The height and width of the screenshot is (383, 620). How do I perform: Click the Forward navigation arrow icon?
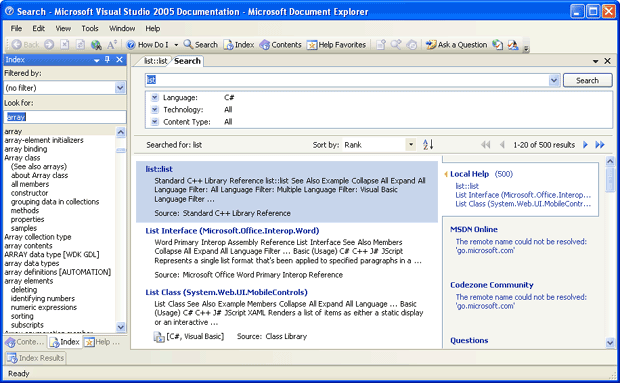click(x=49, y=45)
